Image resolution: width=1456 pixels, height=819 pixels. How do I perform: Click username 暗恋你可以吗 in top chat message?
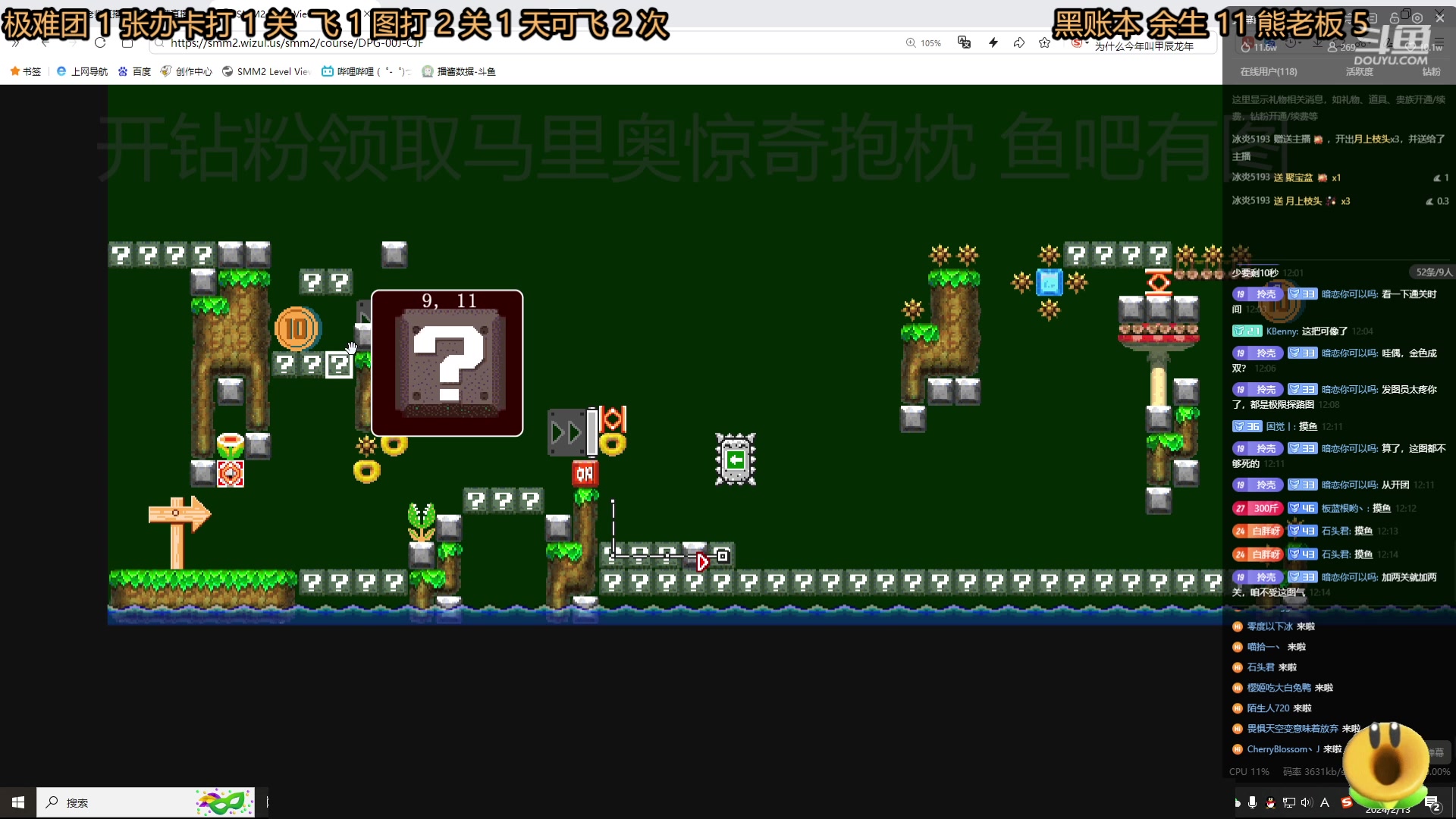pyautogui.click(x=1349, y=294)
